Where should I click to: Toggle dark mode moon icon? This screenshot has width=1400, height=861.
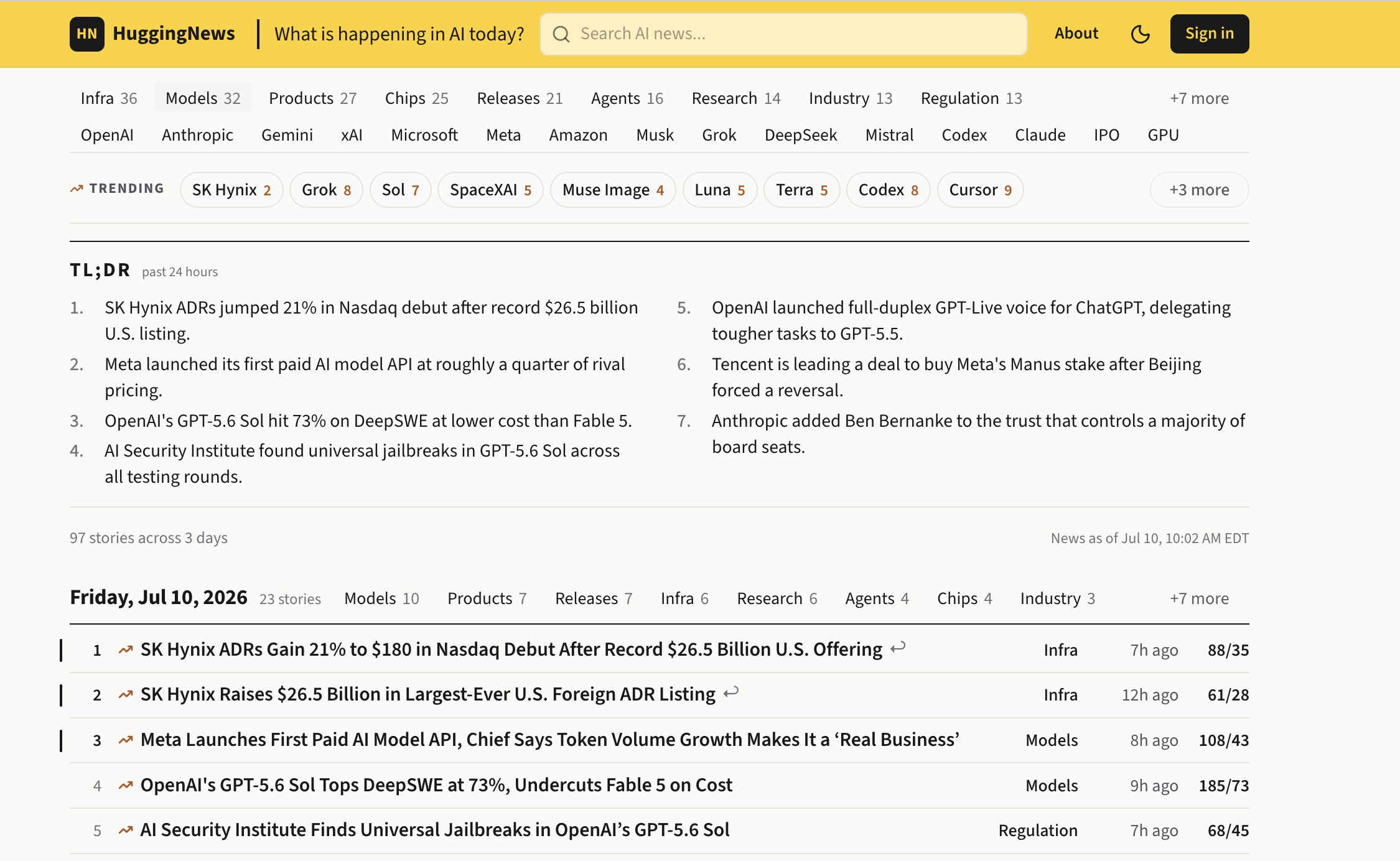click(x=1140, y=34)
